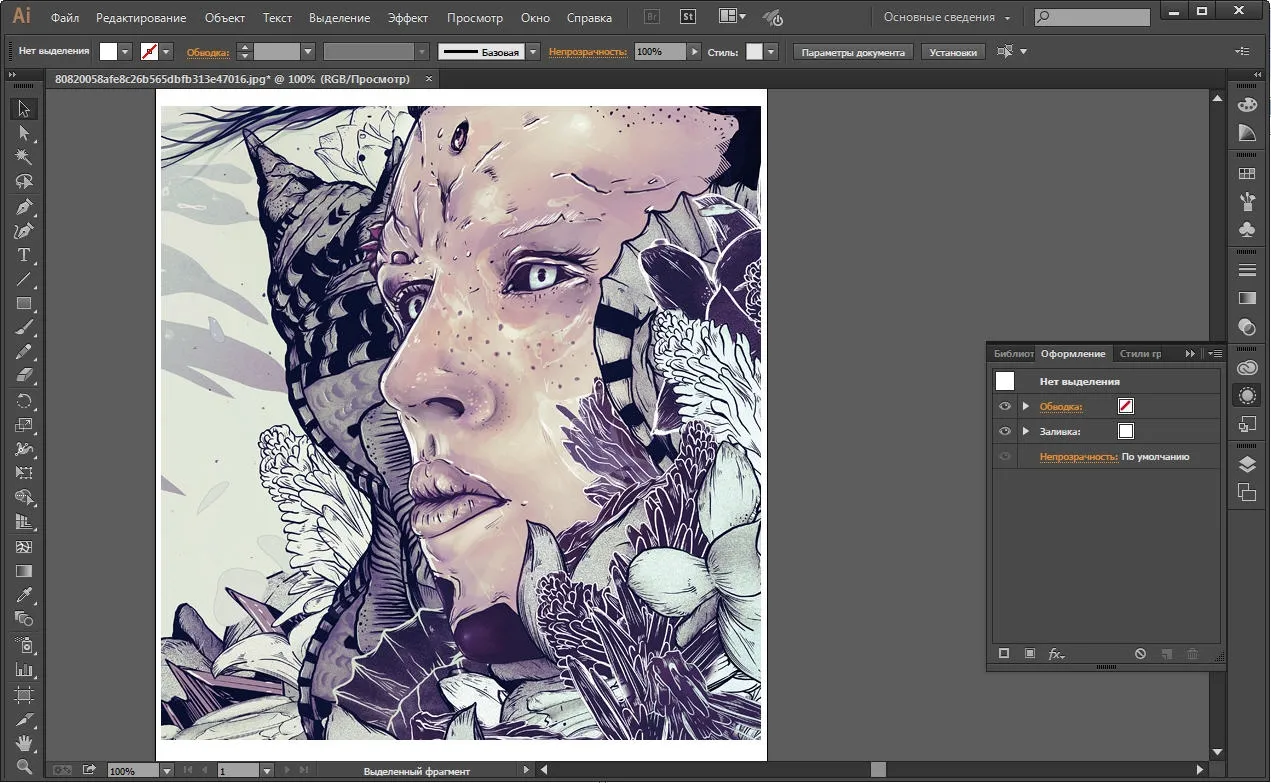Open the Layers panel icon
The image size is (1271, 783).
point(1247,464)
